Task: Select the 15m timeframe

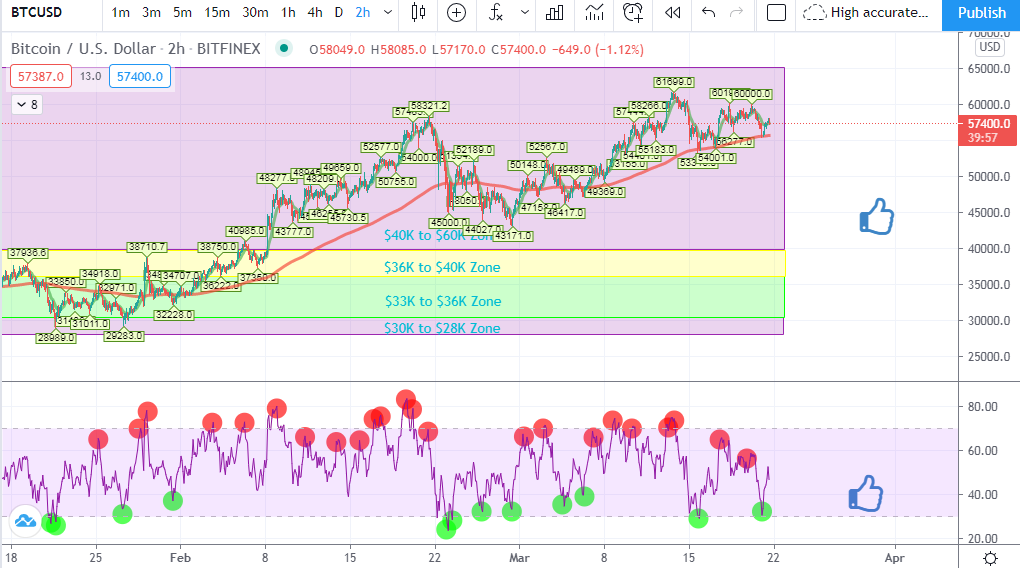Action: [x=217, y=12]
